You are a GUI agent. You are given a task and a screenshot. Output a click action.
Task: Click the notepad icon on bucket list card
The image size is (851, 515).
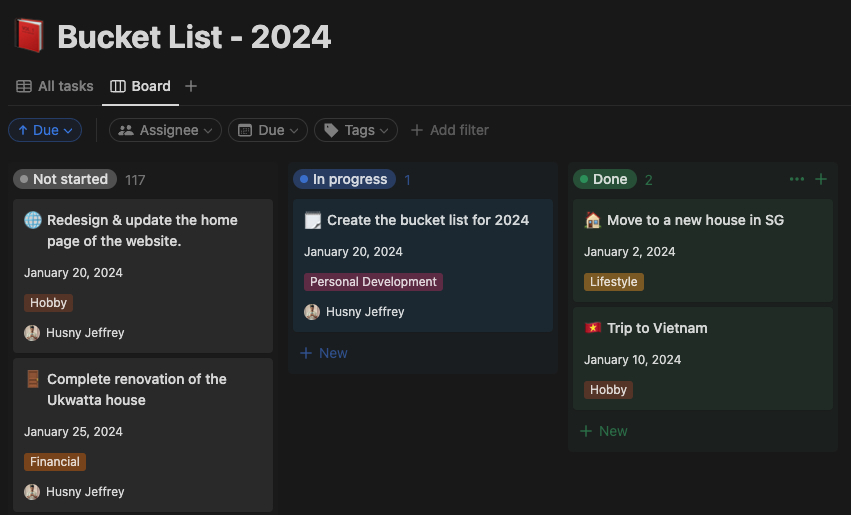pos(313,220)
